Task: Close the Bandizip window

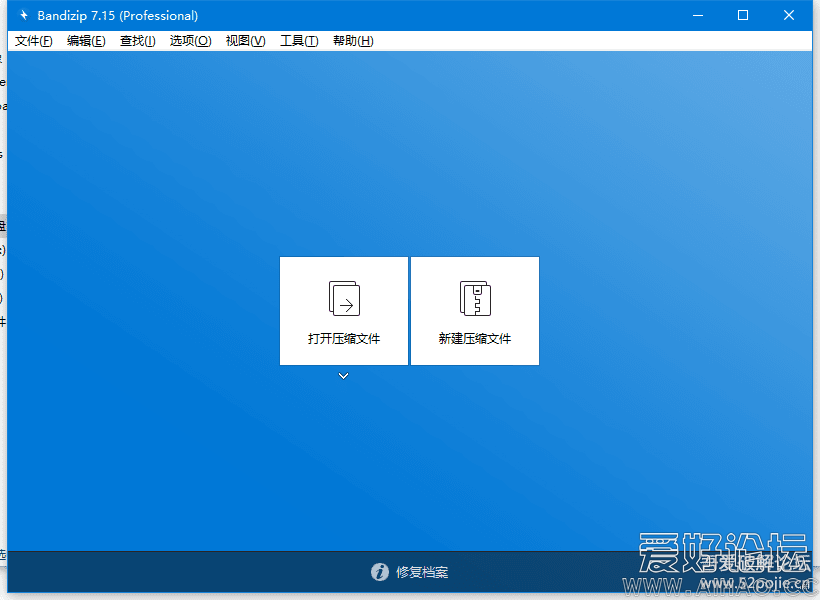Action: [788, 15]
